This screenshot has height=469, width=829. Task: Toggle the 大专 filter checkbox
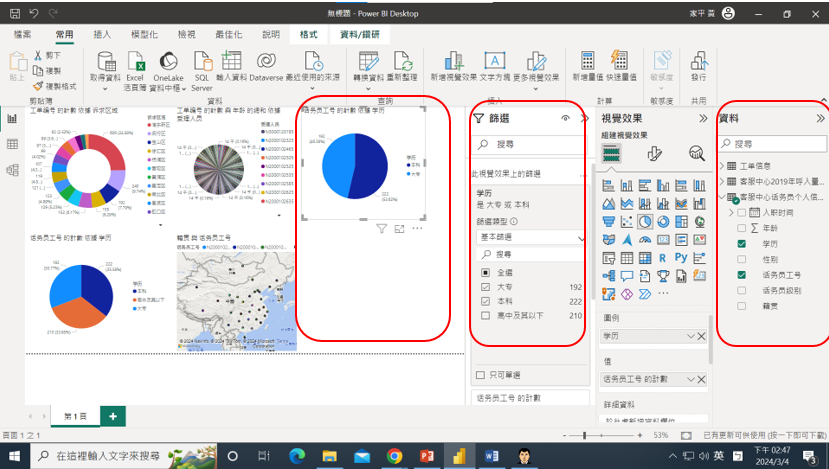click(x=484, y=286)
